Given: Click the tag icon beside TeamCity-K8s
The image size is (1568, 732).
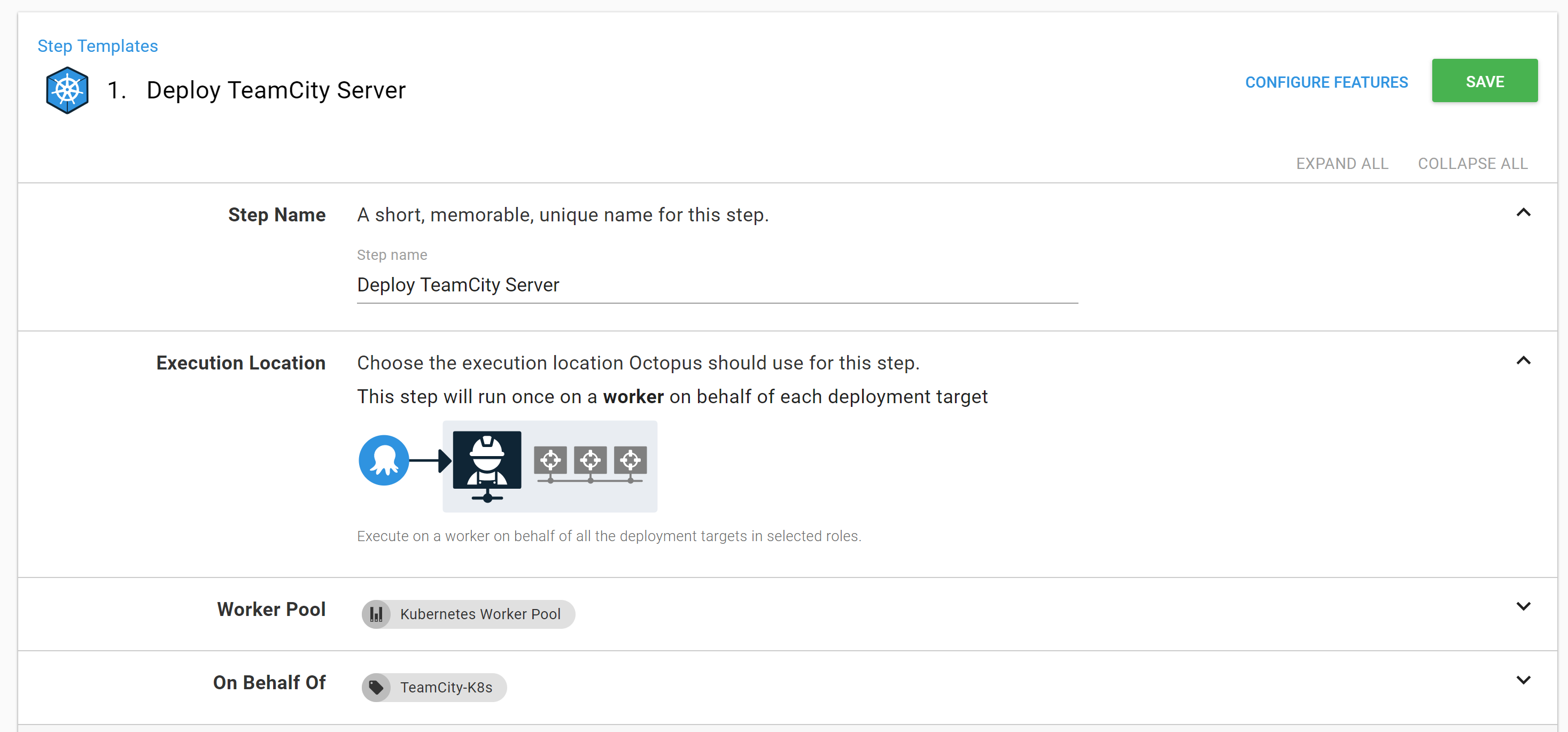Looking at the screenshot, I should coord(376,688).
